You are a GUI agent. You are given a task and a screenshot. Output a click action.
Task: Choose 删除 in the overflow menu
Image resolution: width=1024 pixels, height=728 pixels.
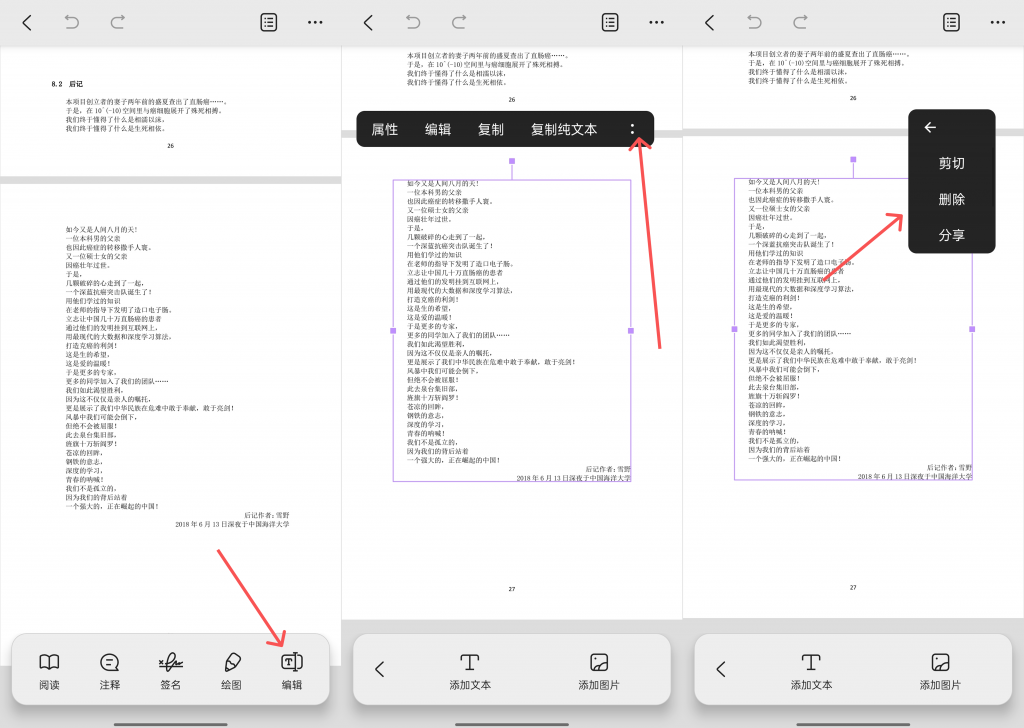(951, 199)
